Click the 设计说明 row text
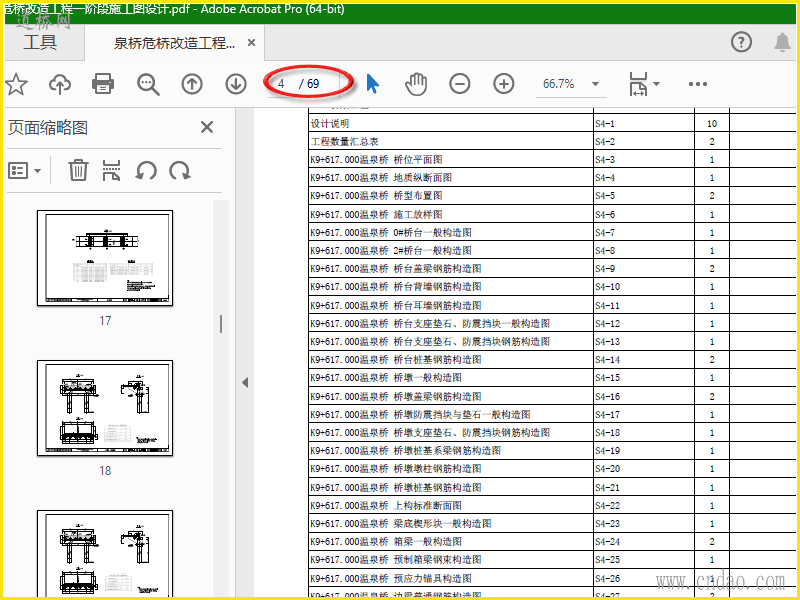The width and height of the screenshot is (800, 600). [330, 123]
